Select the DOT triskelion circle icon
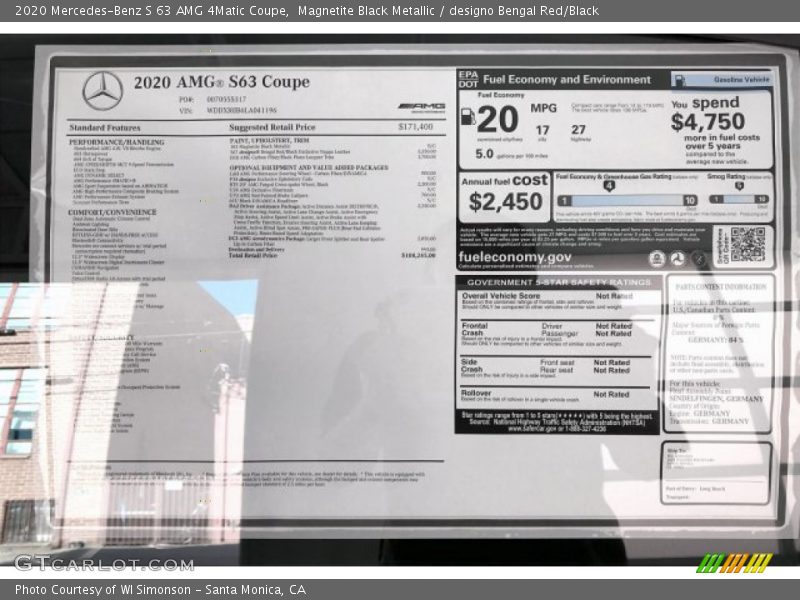This screenshot has width=800, height=600. click(x=677, y=257)
